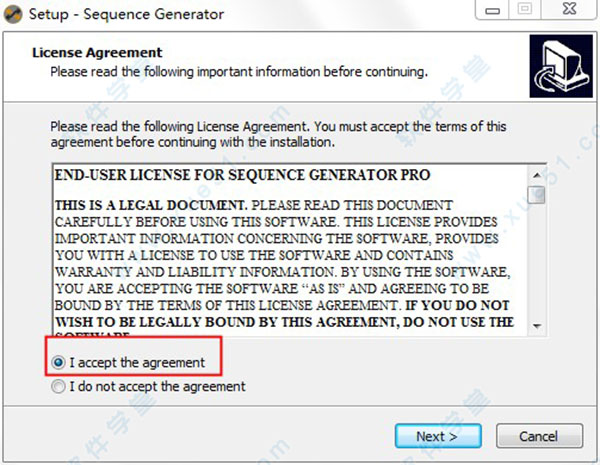Click the Sequence Generator app icon in title bar
The image size is (600, 465).
pyautogui.click(x=13, y=14)
